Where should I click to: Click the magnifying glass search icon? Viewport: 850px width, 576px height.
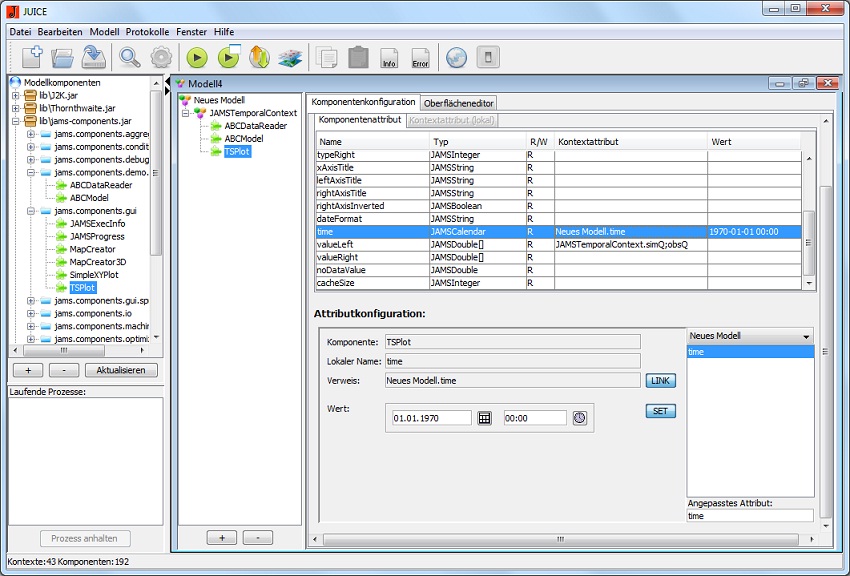point(130,57)
